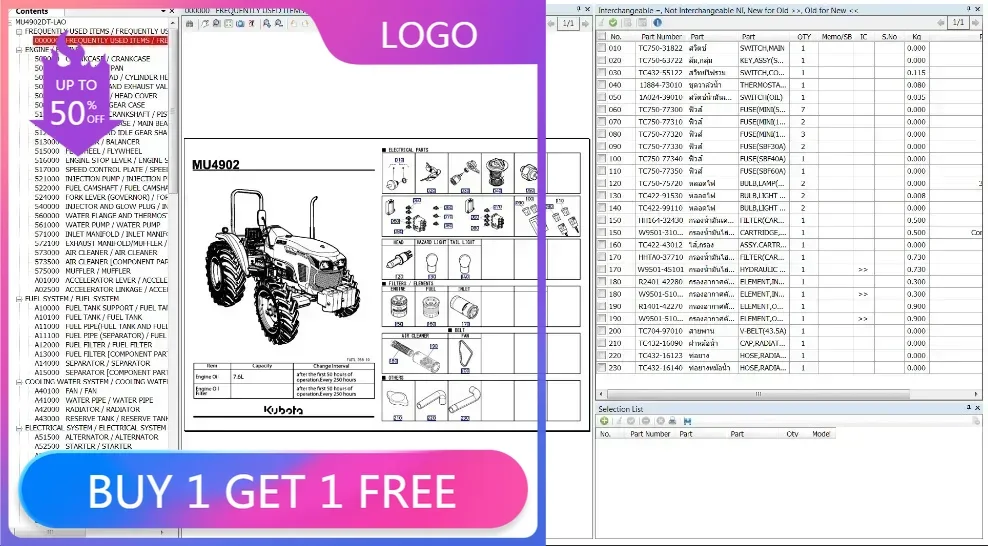Click the Contents tree vertical scrollbar
This screenshot has width=988, height=546.
coord(173,113)
